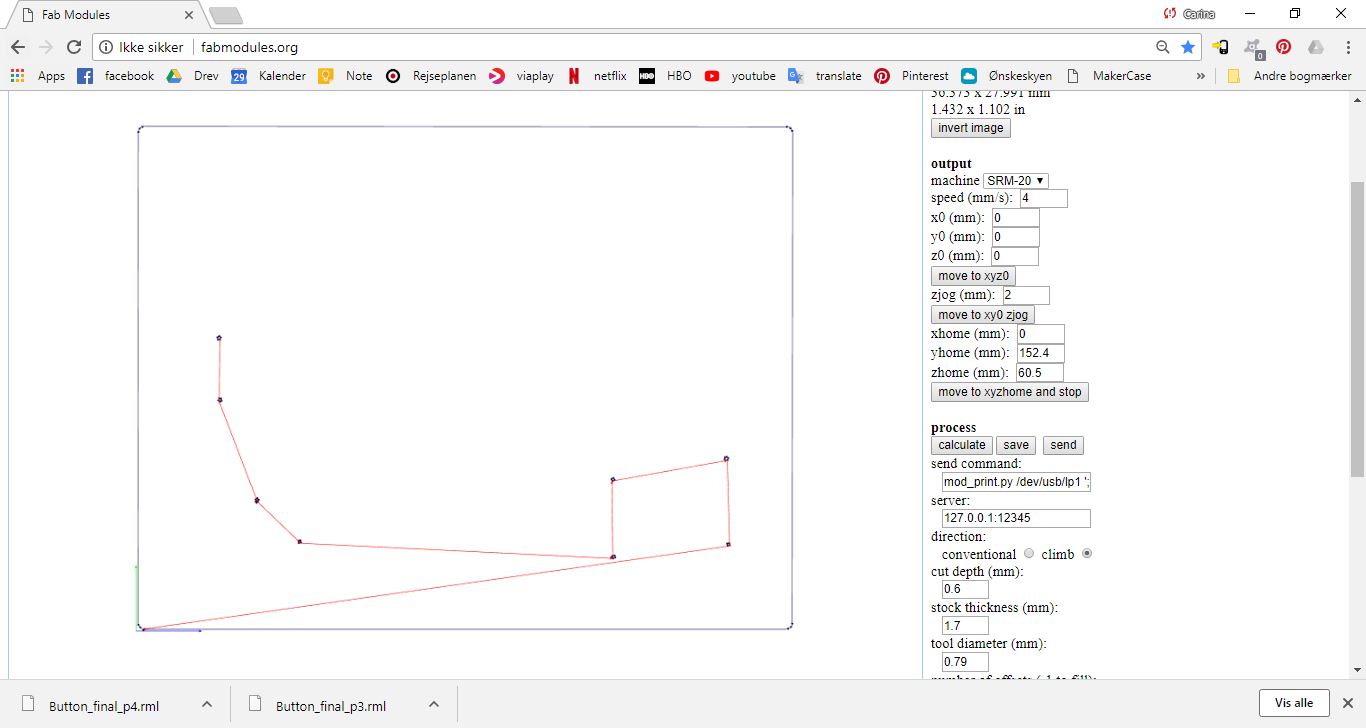Screen dimensions: 1366x728
Task: Click the send command input field
Action: (x=1017, y=482)
